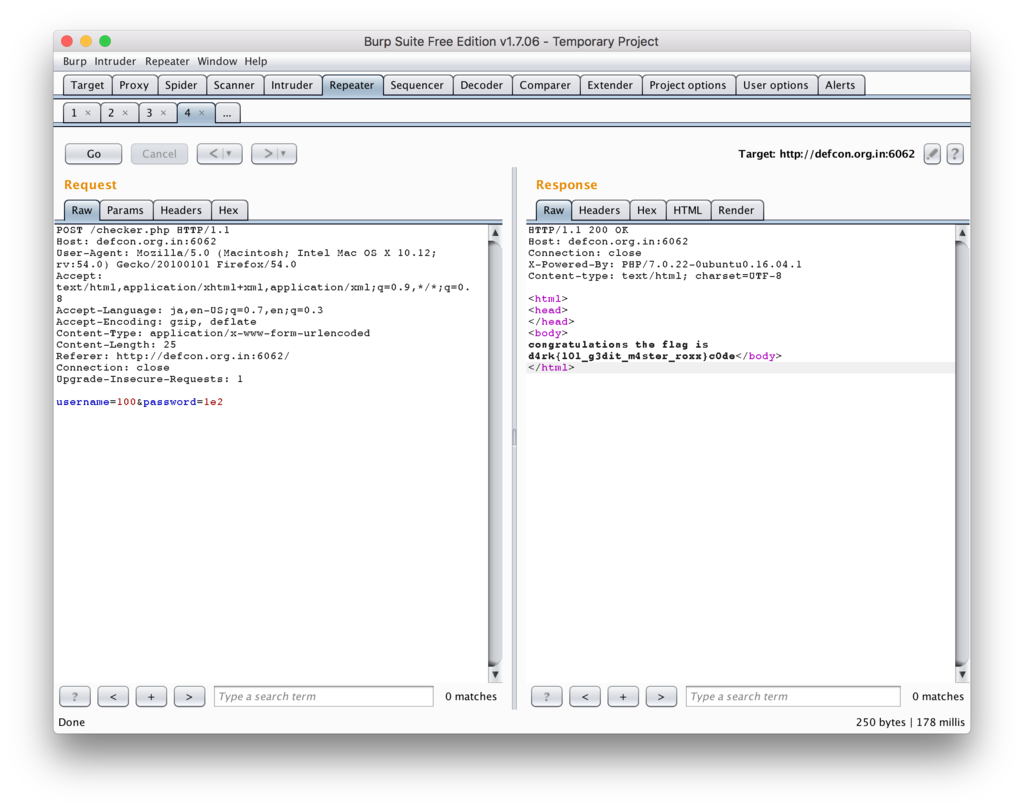Send request with Go button

93,154
